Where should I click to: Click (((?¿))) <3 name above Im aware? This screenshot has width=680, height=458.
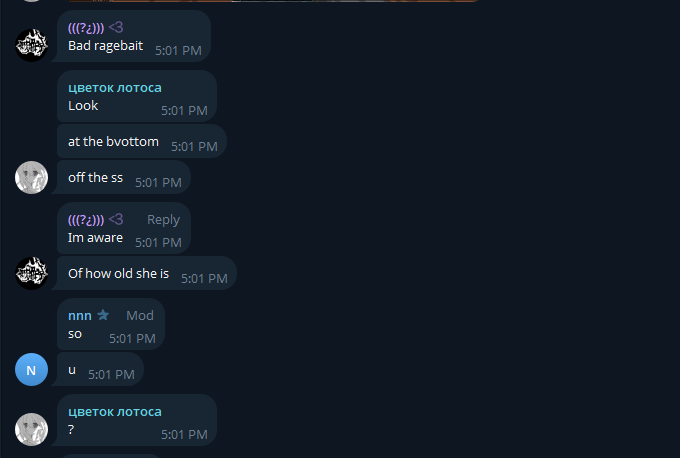[95, 219]
